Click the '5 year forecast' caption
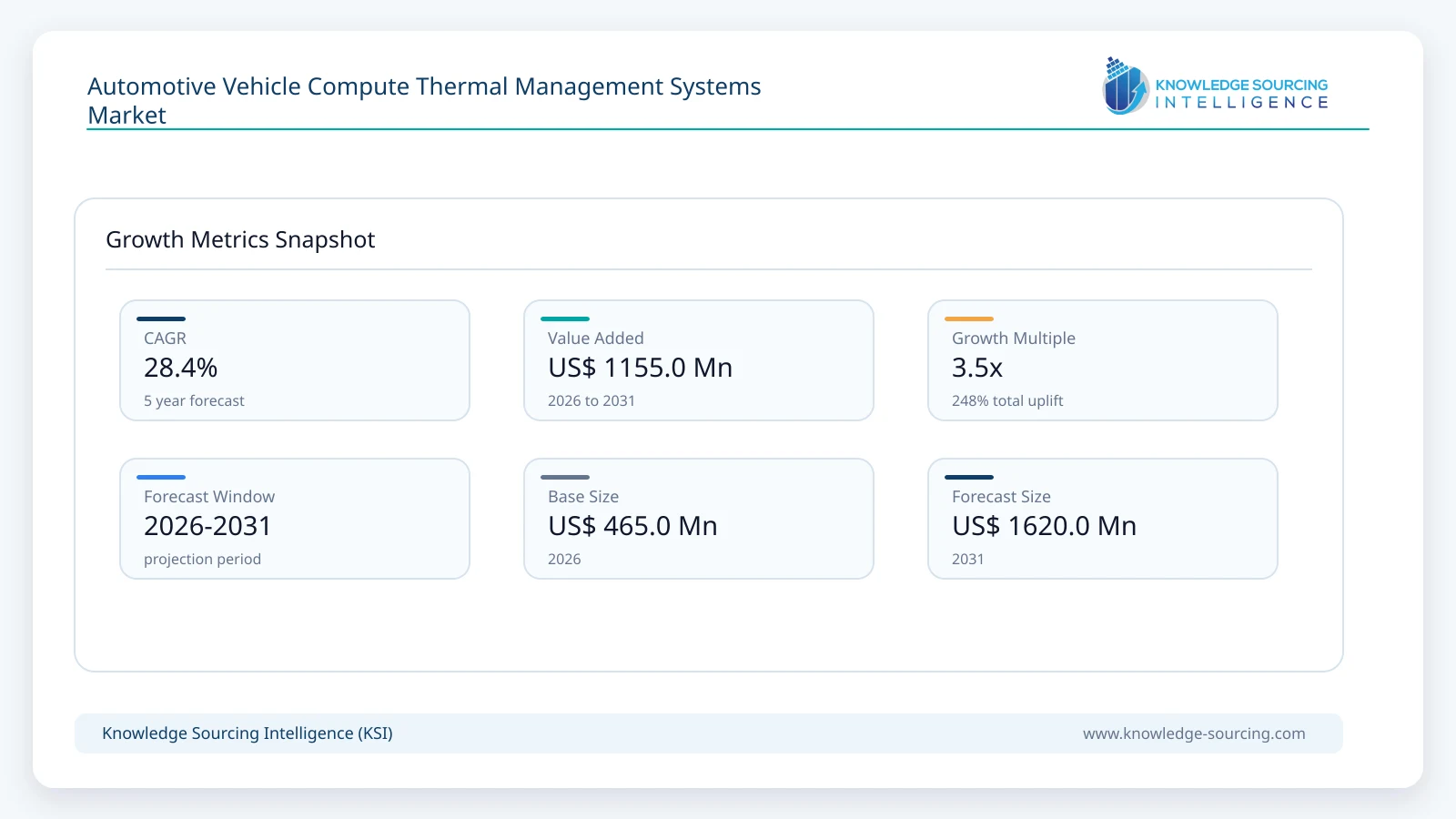Image resolution: width=1456 pixels, height=819 pixels. coord(194,400)
